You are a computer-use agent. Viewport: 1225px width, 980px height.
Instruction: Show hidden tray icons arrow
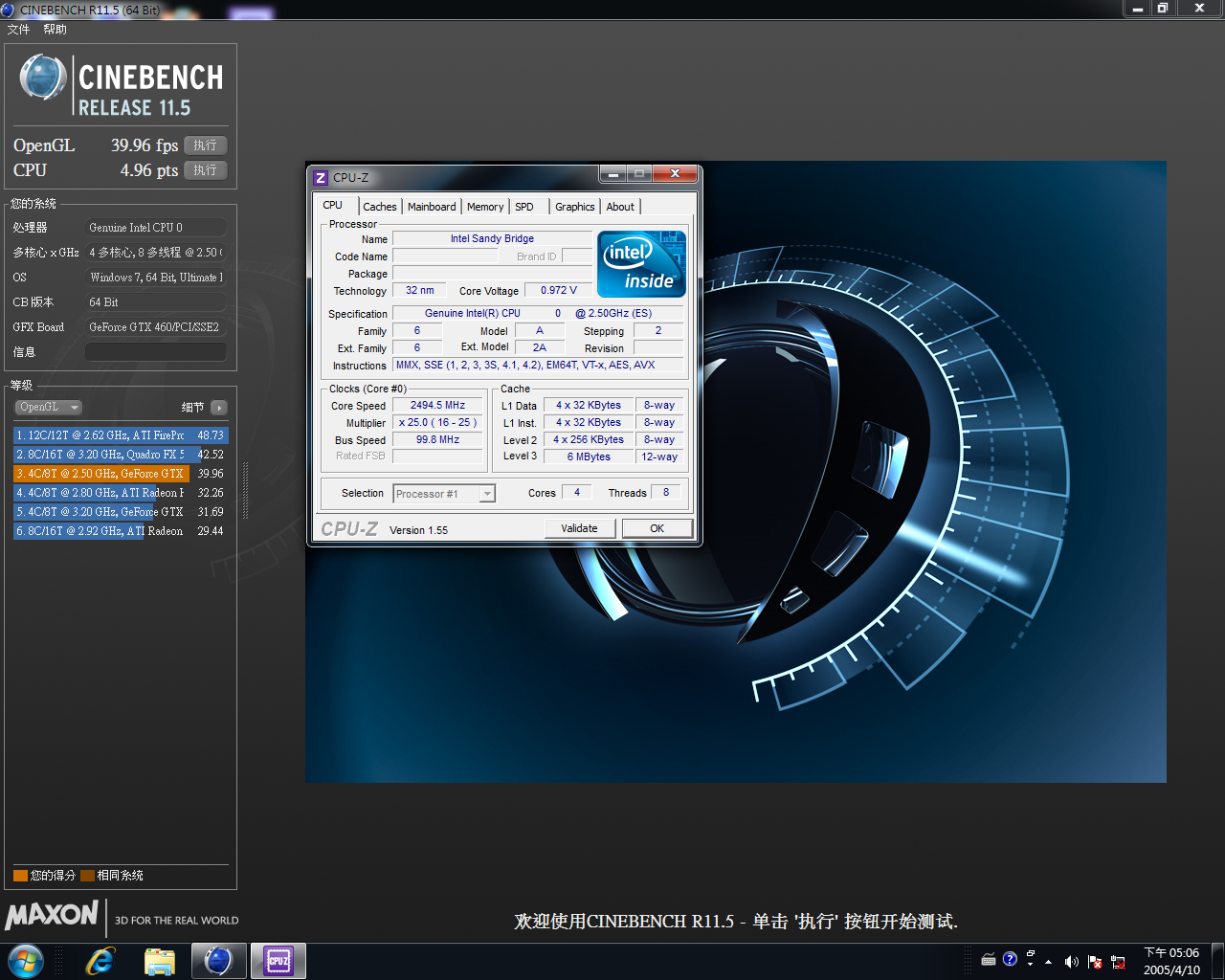[1049, 962]
